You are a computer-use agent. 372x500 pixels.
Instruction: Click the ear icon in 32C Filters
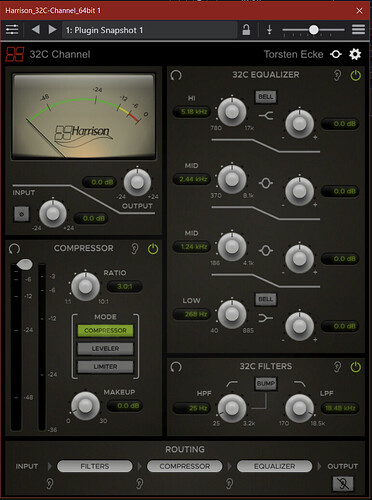pyautogui.click(x=337, y=367)
